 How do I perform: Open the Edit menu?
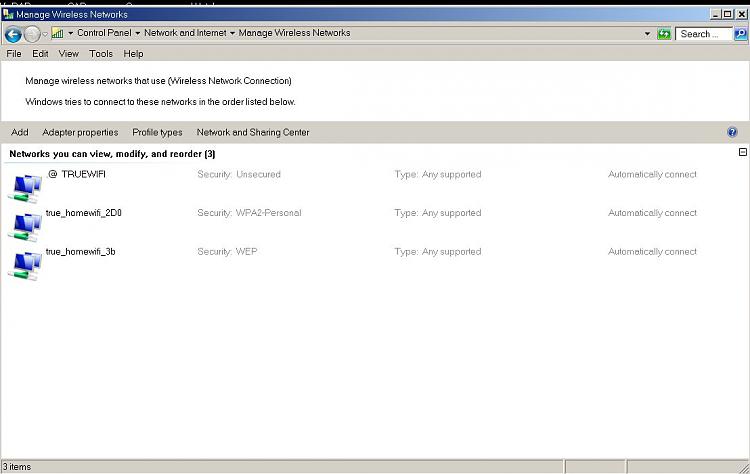[x=40, y=54]
